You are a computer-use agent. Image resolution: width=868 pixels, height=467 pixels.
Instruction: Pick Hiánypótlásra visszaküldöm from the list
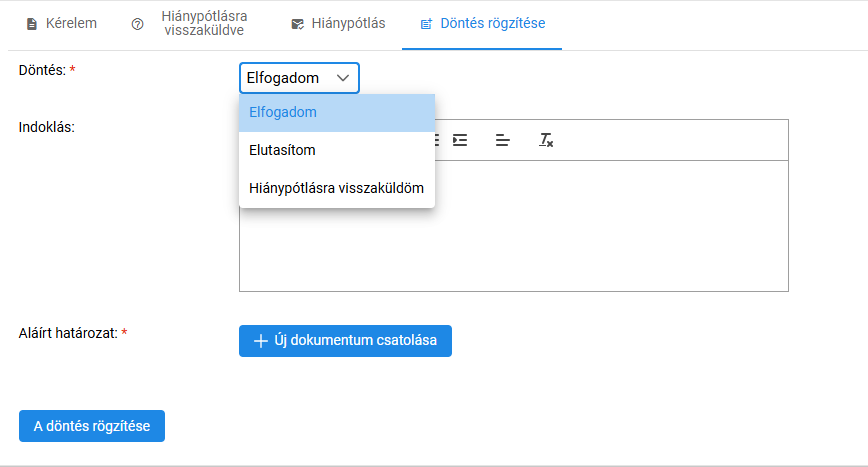(x=337, y=188)
